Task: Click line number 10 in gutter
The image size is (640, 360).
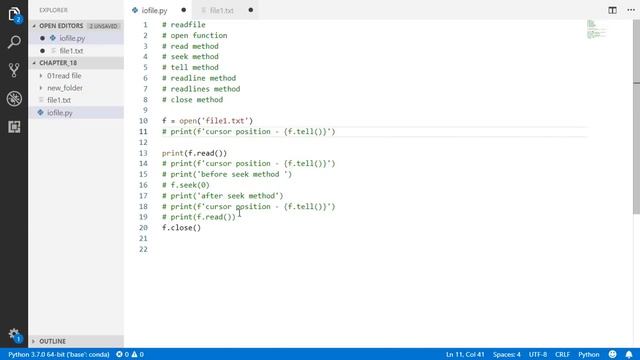Action: pyautogui.click(x=143, y=121)
